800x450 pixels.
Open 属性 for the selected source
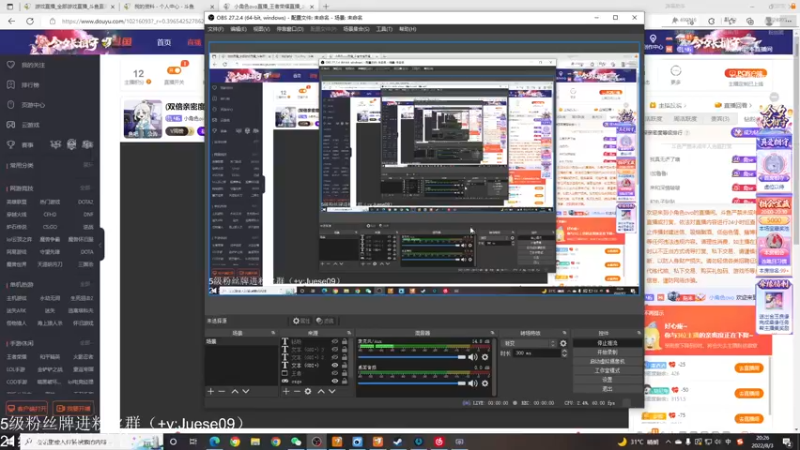click(x=302, y=321)
